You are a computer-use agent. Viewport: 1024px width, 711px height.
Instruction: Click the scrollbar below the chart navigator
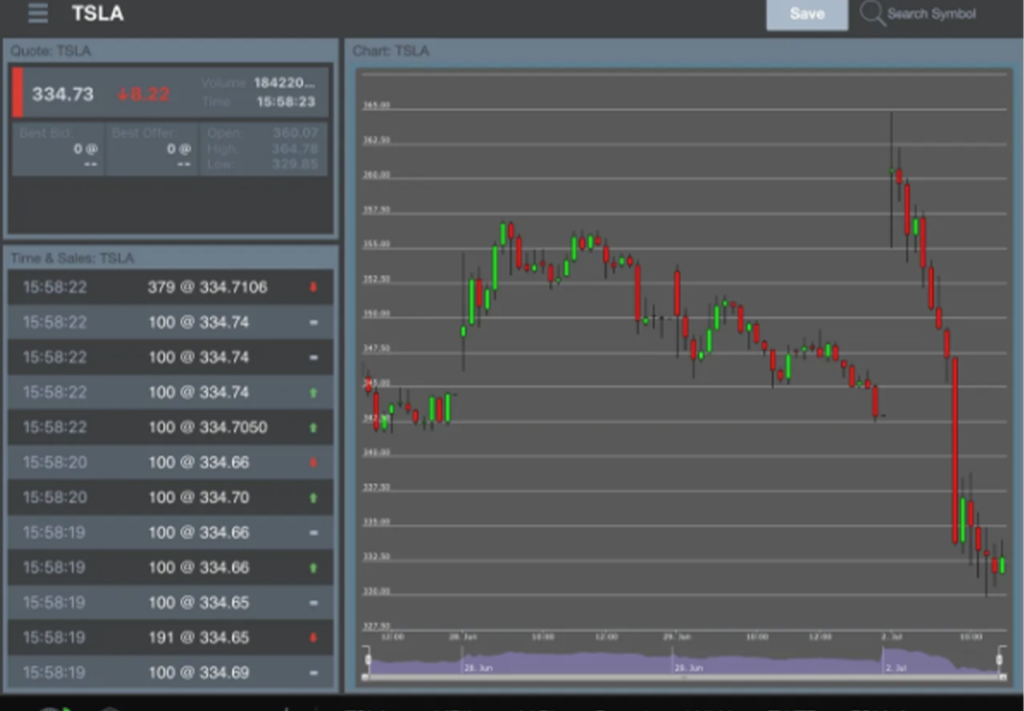684,678
